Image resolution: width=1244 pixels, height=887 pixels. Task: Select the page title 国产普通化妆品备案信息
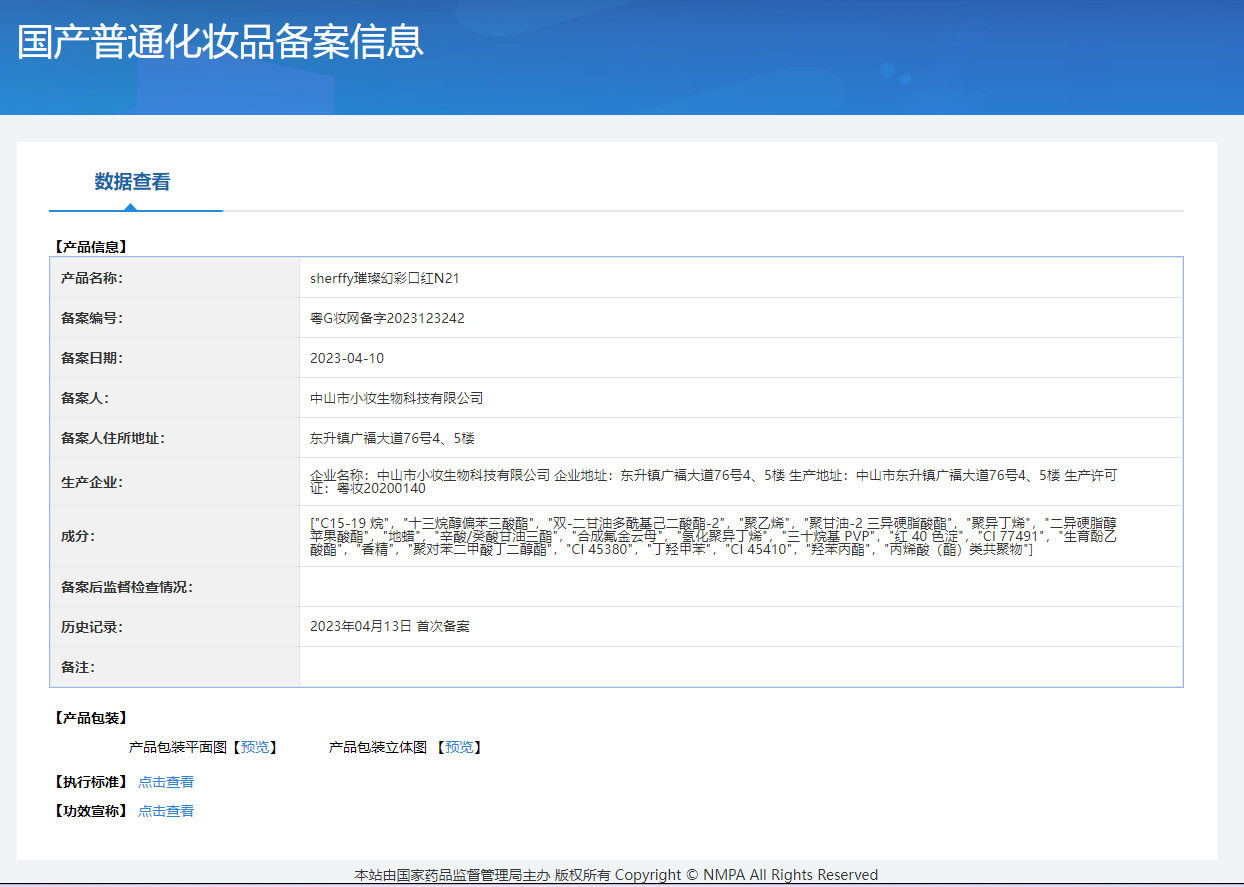(220, 41)
